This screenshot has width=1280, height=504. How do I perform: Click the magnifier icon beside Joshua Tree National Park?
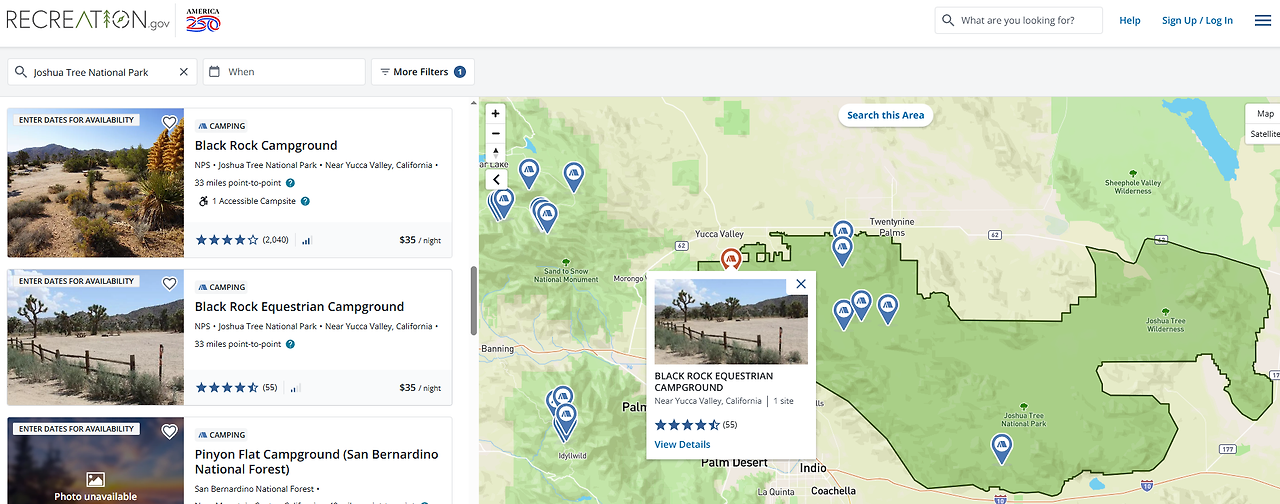[x=21, y=72]
